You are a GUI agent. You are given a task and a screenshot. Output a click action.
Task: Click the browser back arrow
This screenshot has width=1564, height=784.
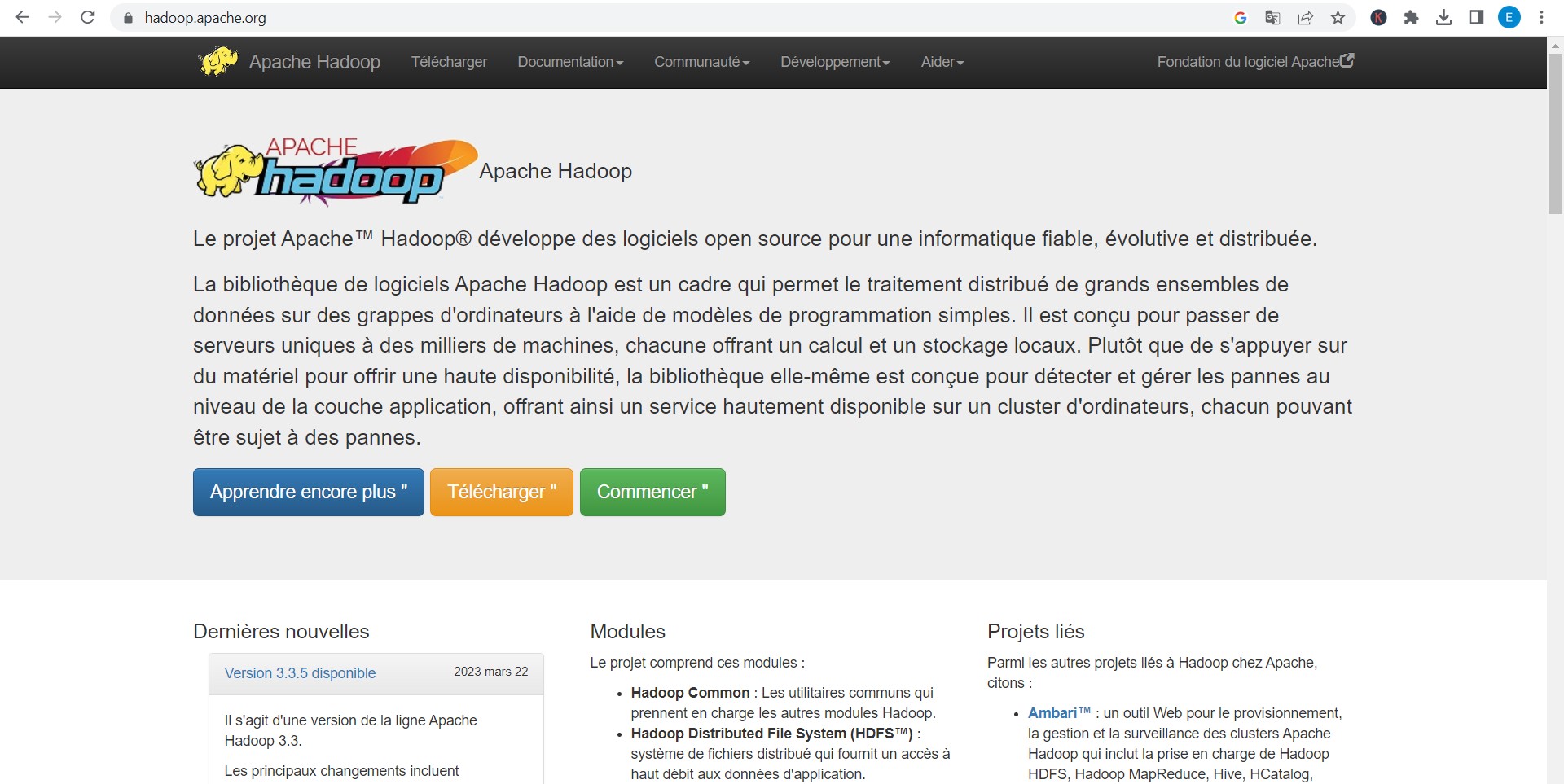22,17
